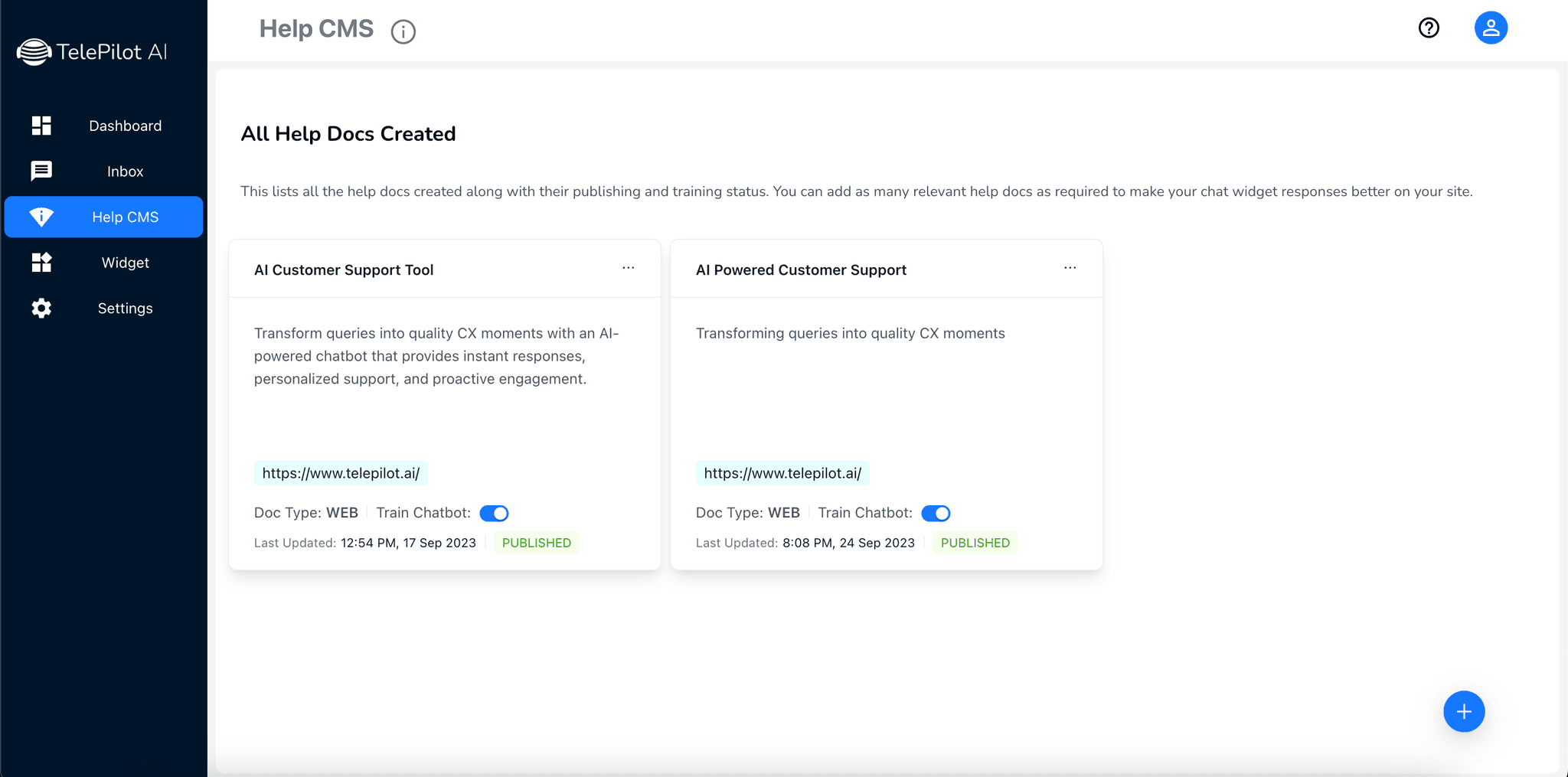The height and width of the screenshot is (777, 1568).
Task: Add a new help doc with plus button
Action: tap(1464, 712)
